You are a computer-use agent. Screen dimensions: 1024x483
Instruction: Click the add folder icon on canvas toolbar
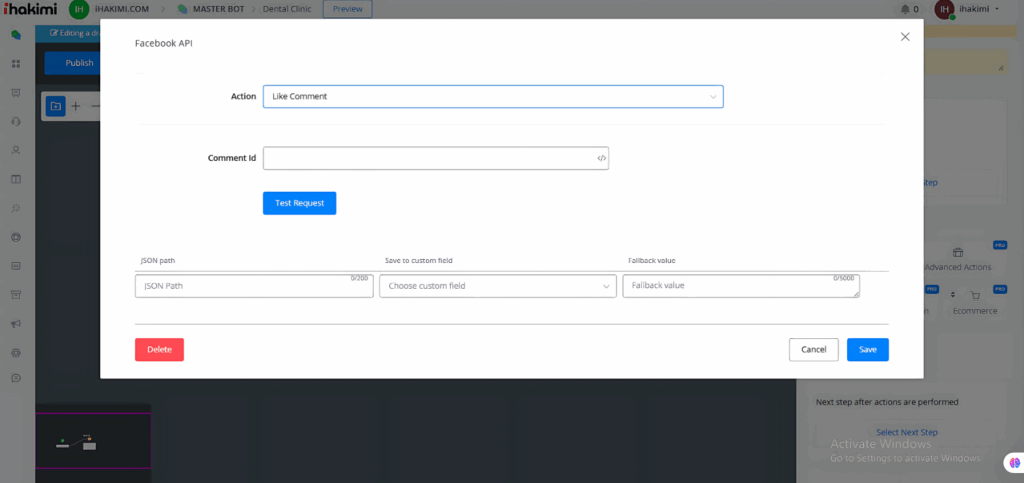pyautogui.click(x=55, y=106)
